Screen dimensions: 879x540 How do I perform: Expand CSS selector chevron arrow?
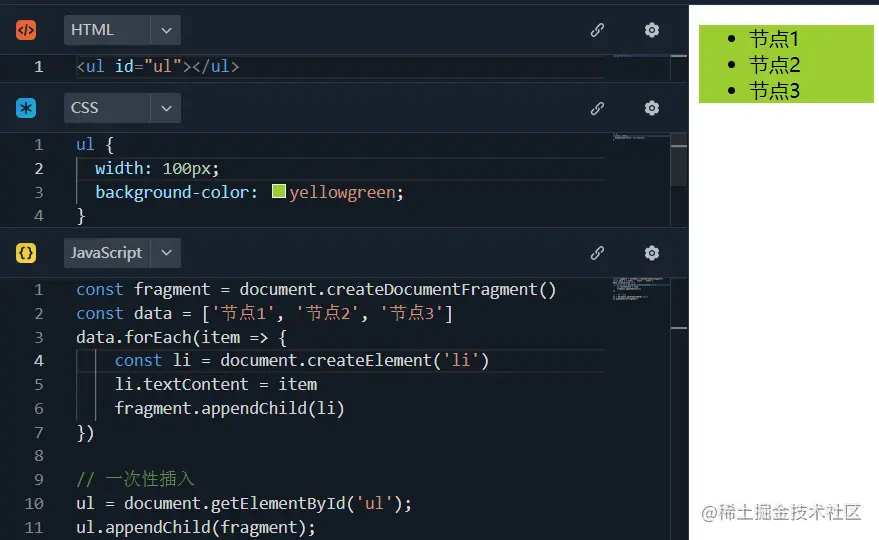tap(166, 108)
